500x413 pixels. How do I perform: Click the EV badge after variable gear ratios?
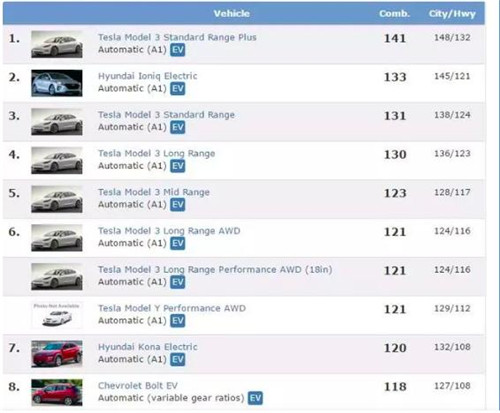pyautogui.click(x=255, y=398)
